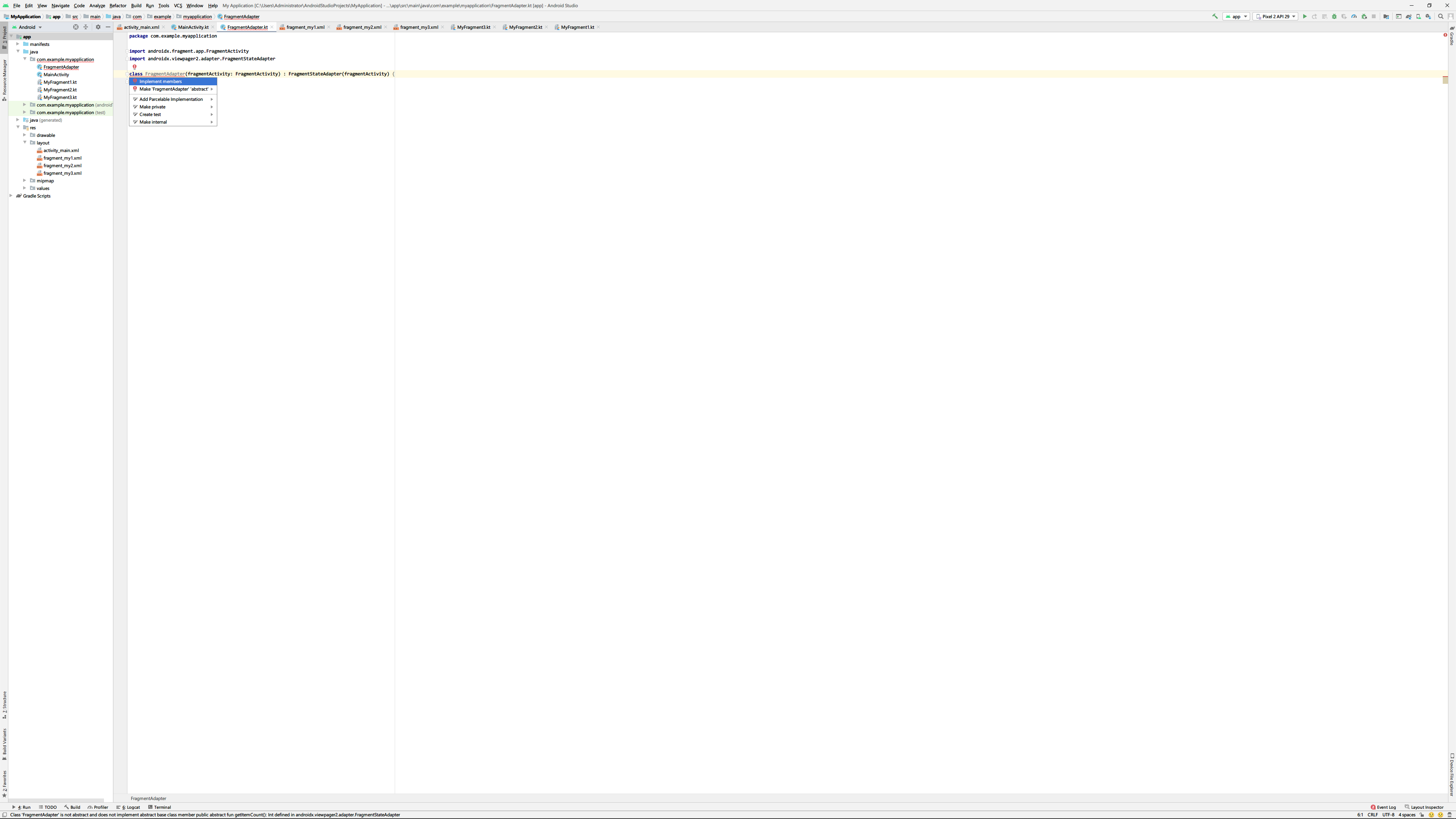Open AVD Manager icon in toolbar
1456x819 pixels.
click(1419, 16)
